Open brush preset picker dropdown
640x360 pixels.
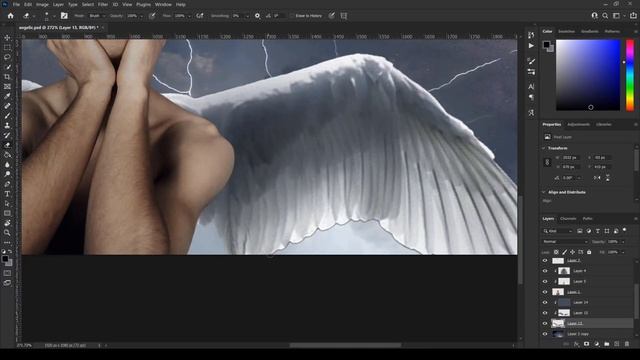54,16
